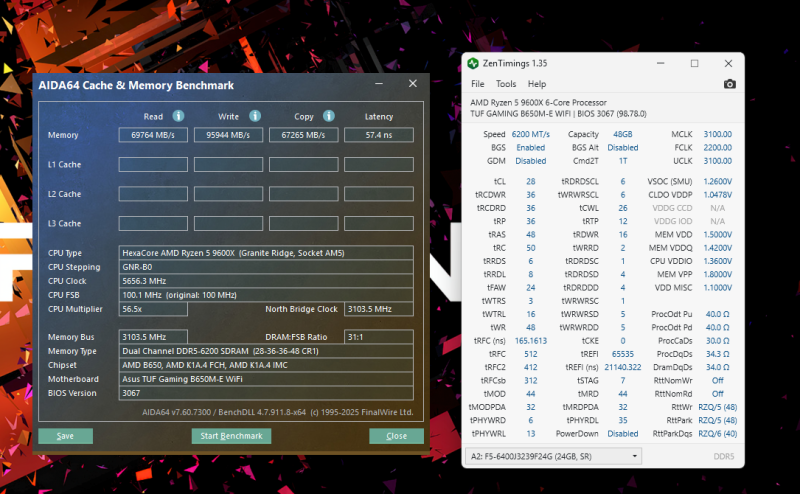Click the Memory Copy value 67265 MB/s
The width and height of the screenshot is (800, 494).
304,135
